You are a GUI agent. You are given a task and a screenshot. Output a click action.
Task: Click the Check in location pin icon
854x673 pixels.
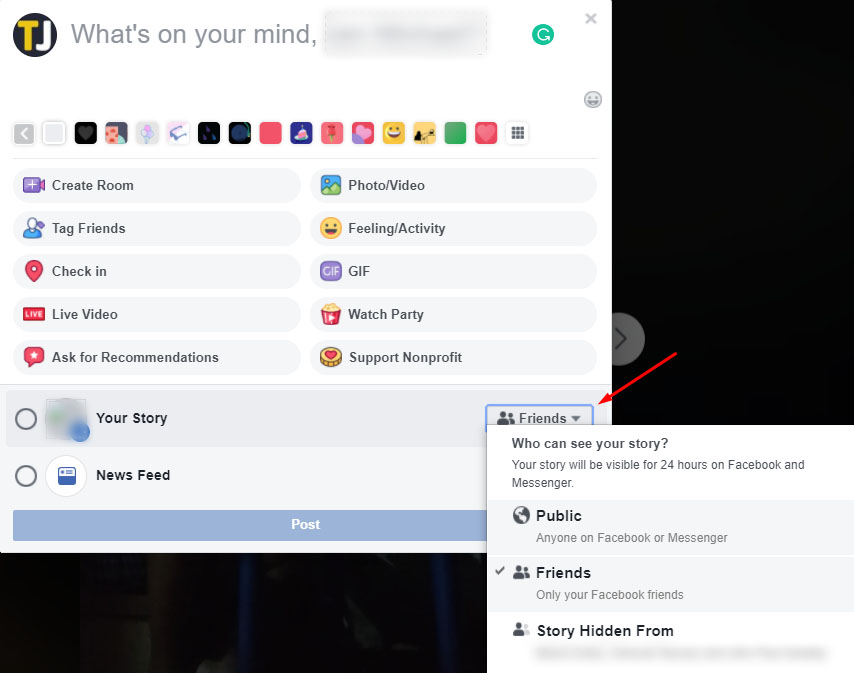point(34,271)
